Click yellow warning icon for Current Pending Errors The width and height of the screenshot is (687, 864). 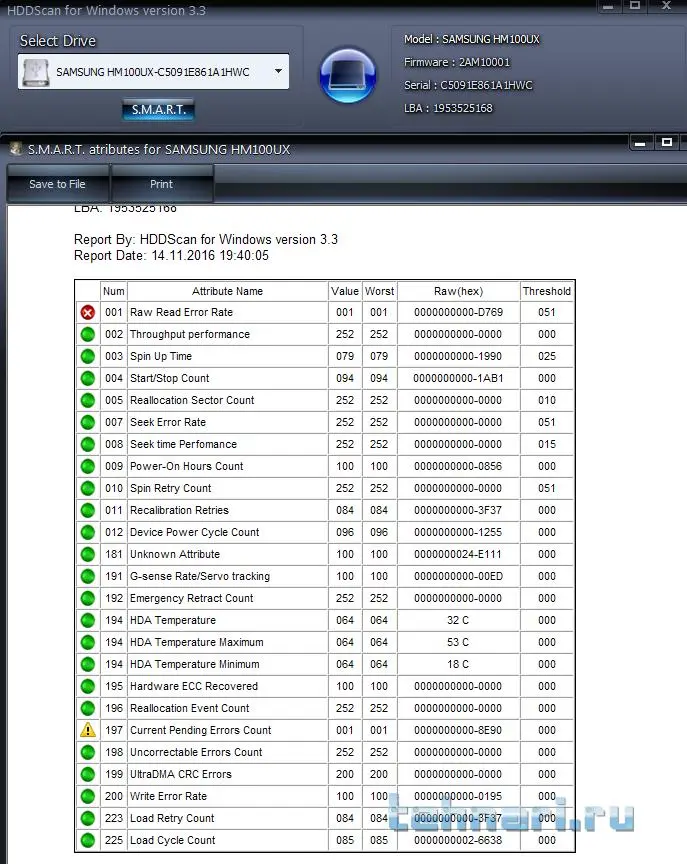[x=88, y=730]
